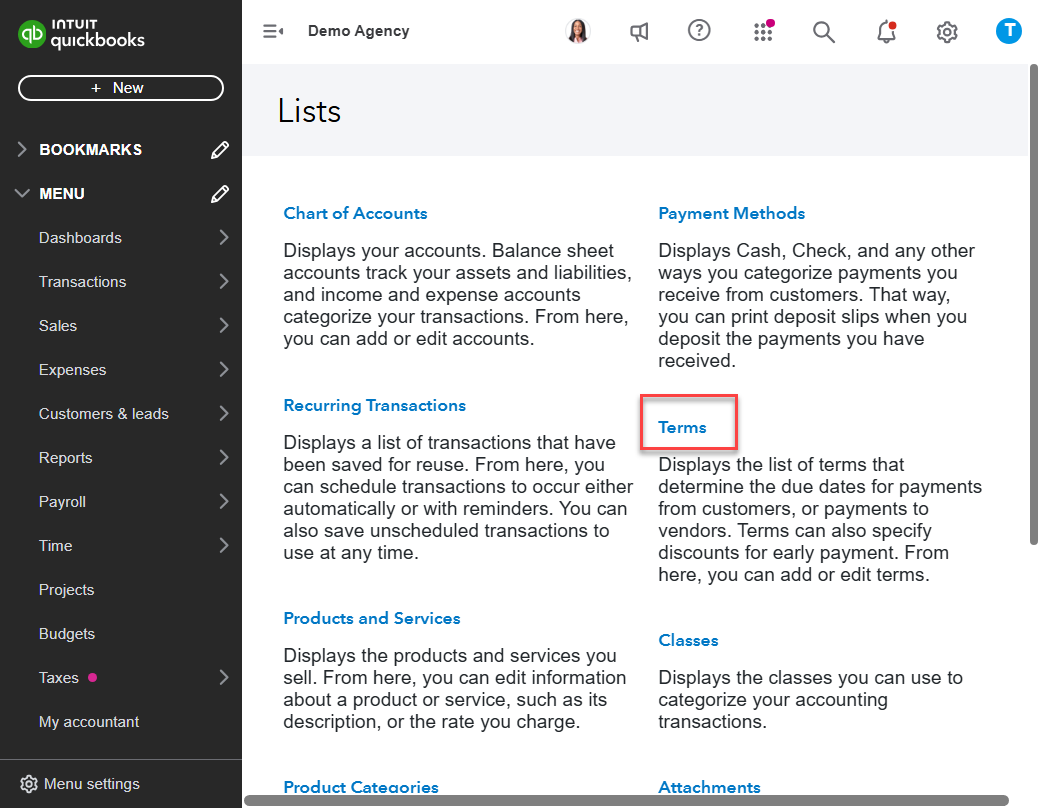The image size is (1040, 808).
Task: Collapse the MENU section chevron
Action: [x=22, y=193]
